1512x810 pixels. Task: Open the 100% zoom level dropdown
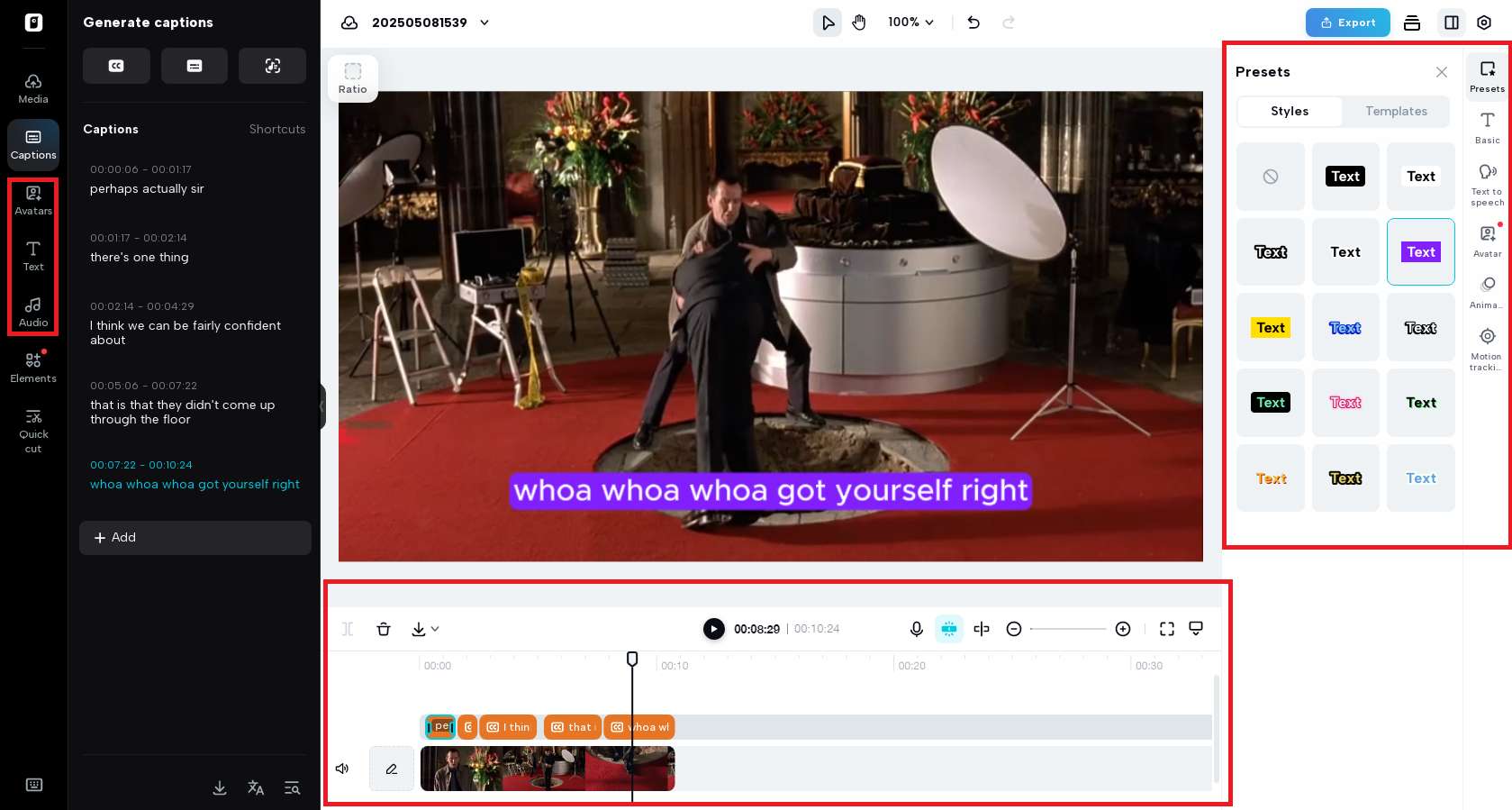click(x=910, y=23)
